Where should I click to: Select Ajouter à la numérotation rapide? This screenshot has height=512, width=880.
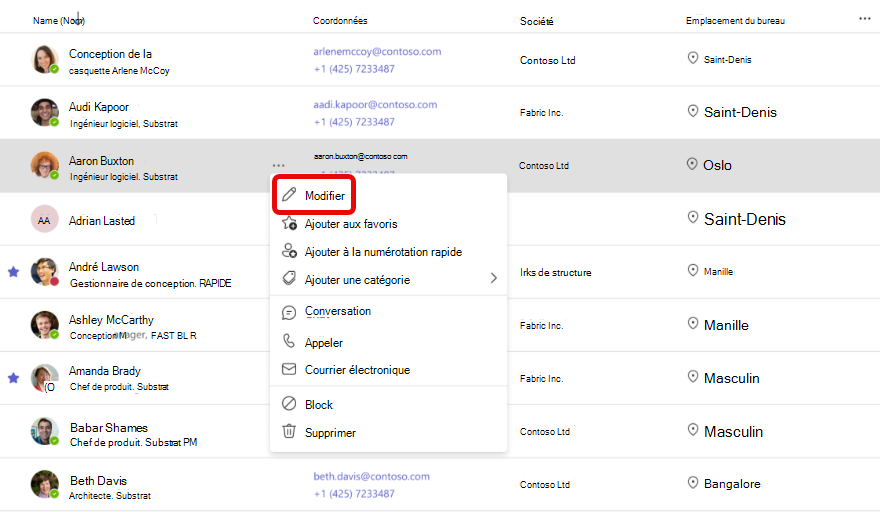tap(388, 252)
